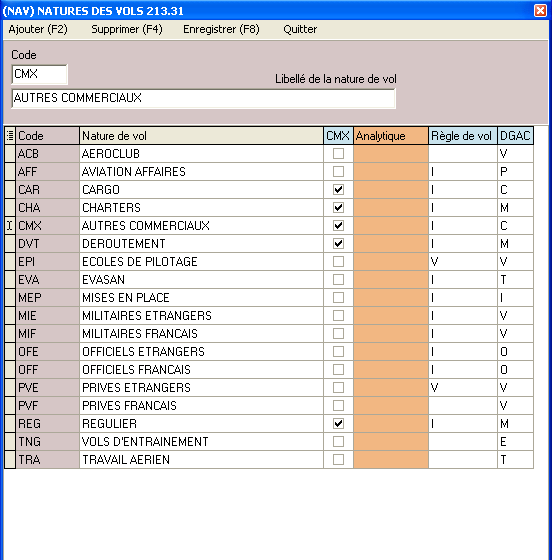Image resolution: width=552 pixels, height=560 pixels.
Task: Uncheck CMX checkbox for CARGO row
Action: point(338,190)
